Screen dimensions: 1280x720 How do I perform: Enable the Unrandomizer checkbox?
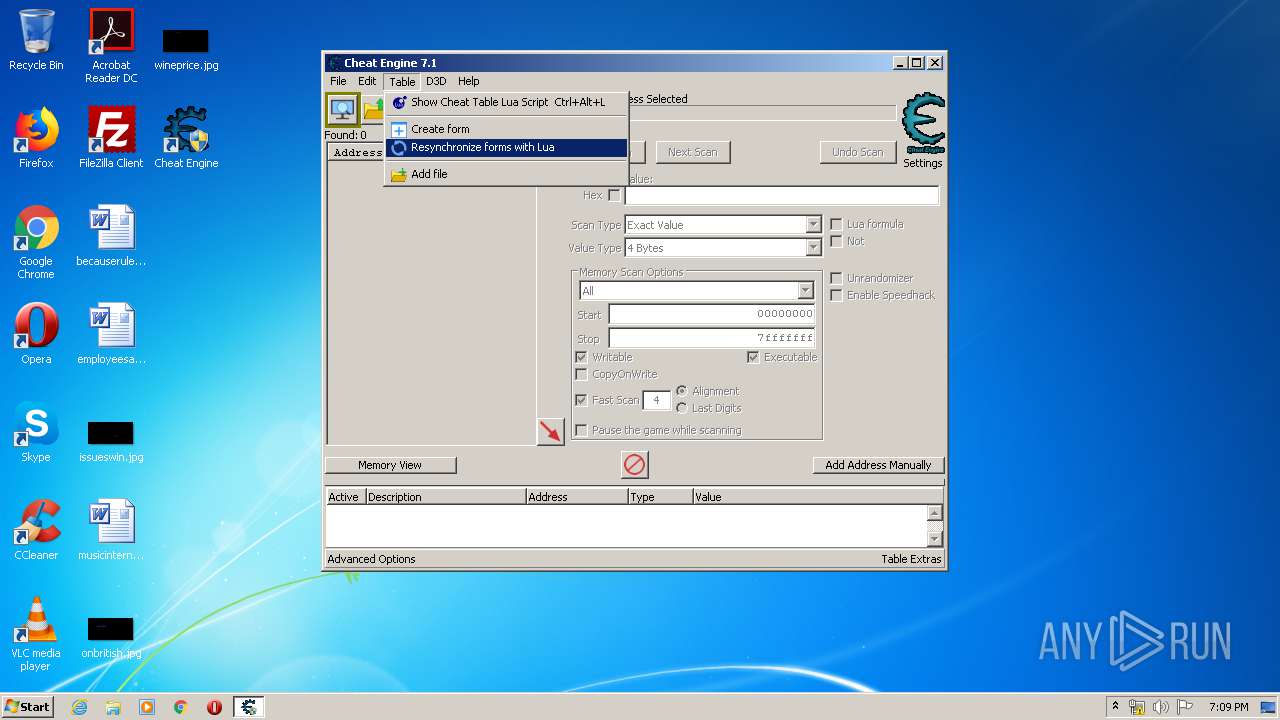[836, 278]
